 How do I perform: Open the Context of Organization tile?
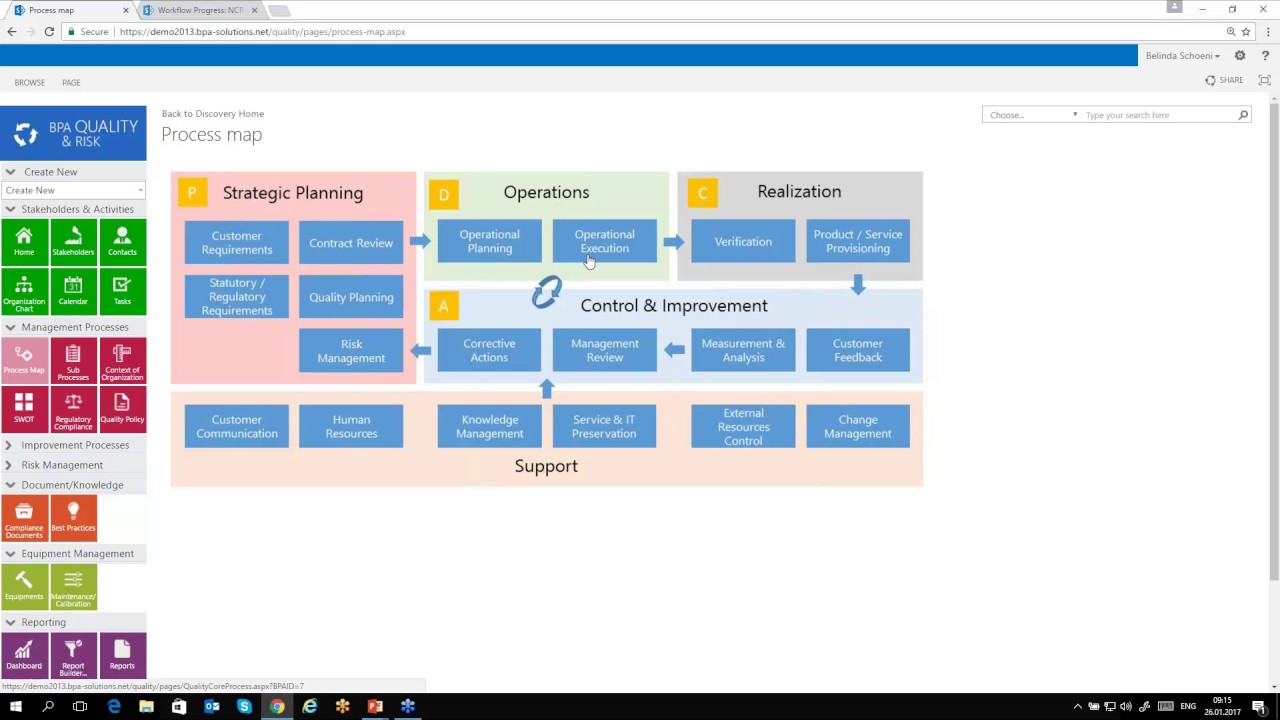[122, 360]
